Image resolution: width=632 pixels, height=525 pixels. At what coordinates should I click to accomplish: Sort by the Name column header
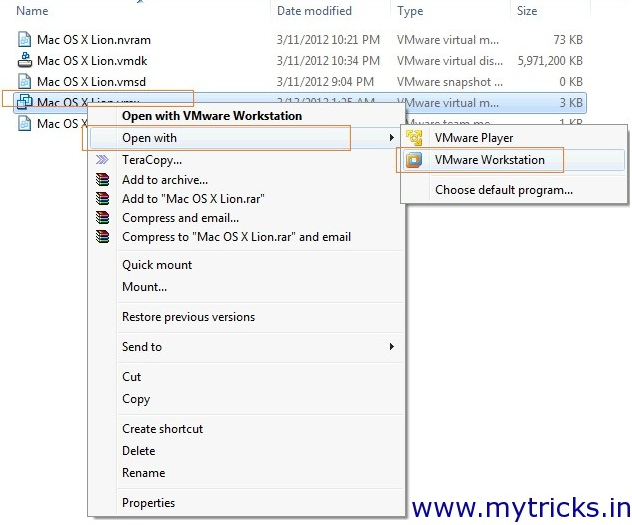point(32,11)
